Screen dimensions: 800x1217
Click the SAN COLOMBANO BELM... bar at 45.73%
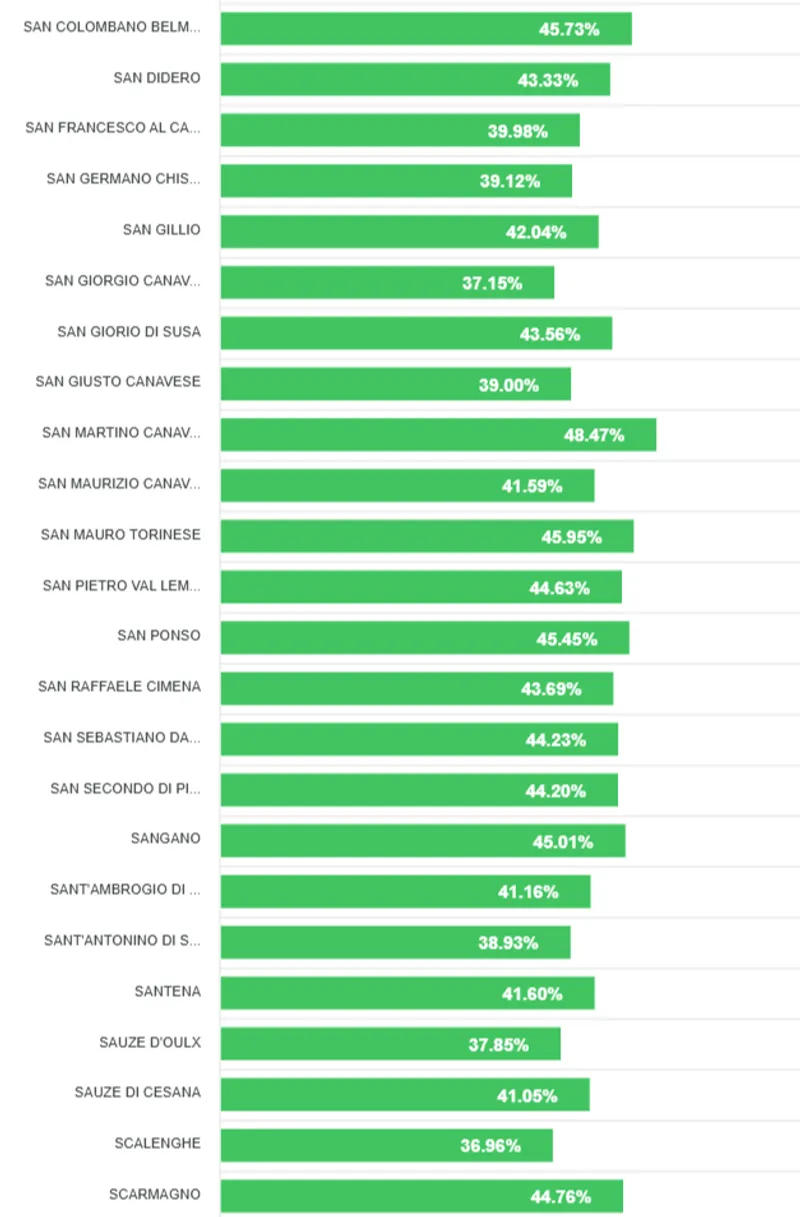tap(425, 29)
